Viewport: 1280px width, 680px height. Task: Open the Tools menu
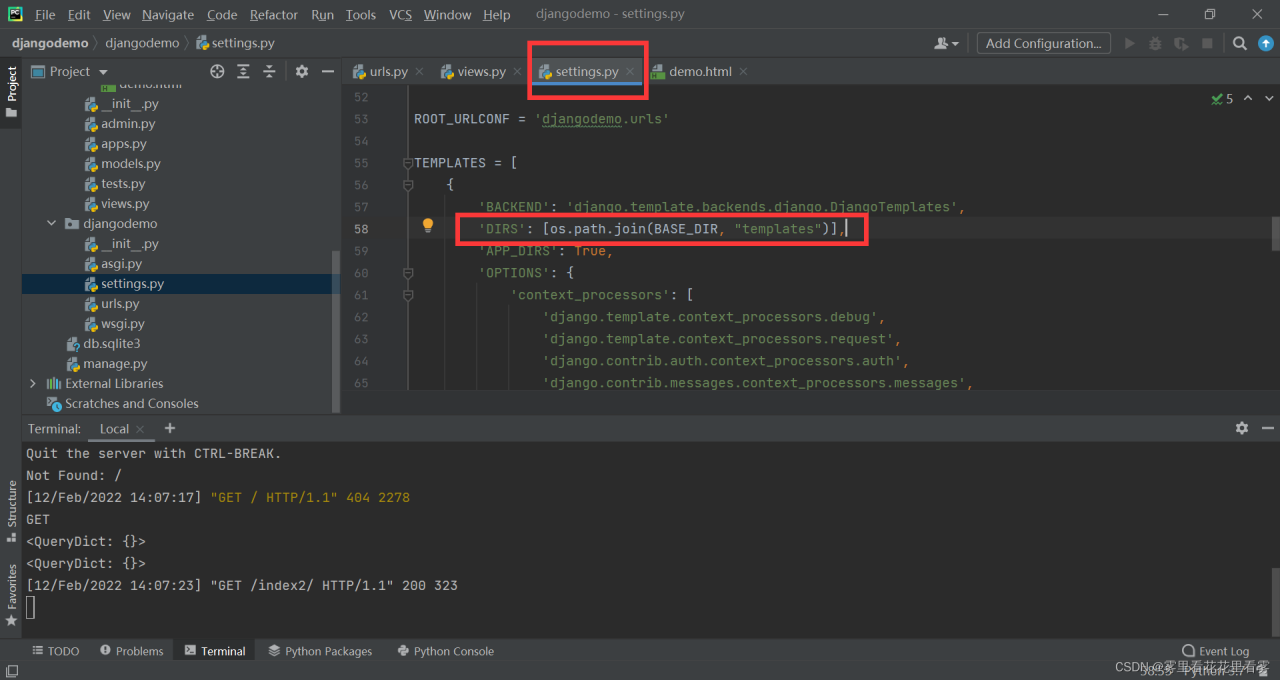coord(361,15)
